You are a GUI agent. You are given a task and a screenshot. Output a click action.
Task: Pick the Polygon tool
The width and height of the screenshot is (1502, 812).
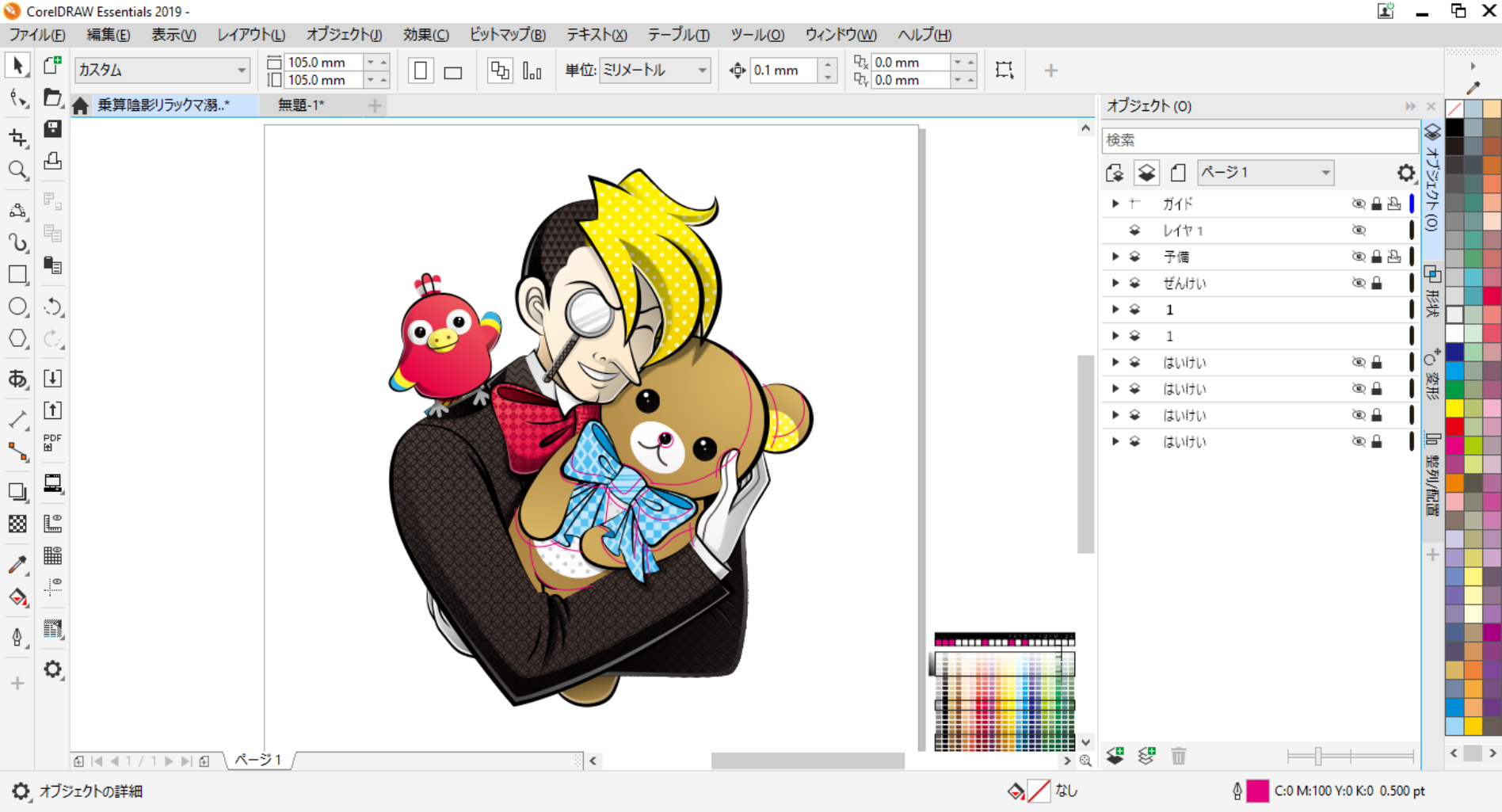[17, 339]
